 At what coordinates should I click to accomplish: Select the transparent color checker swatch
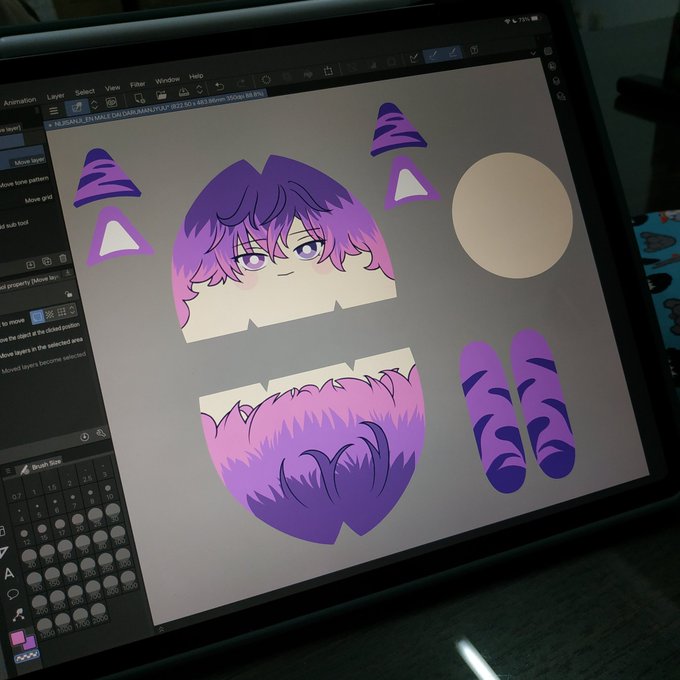point(27,657)
